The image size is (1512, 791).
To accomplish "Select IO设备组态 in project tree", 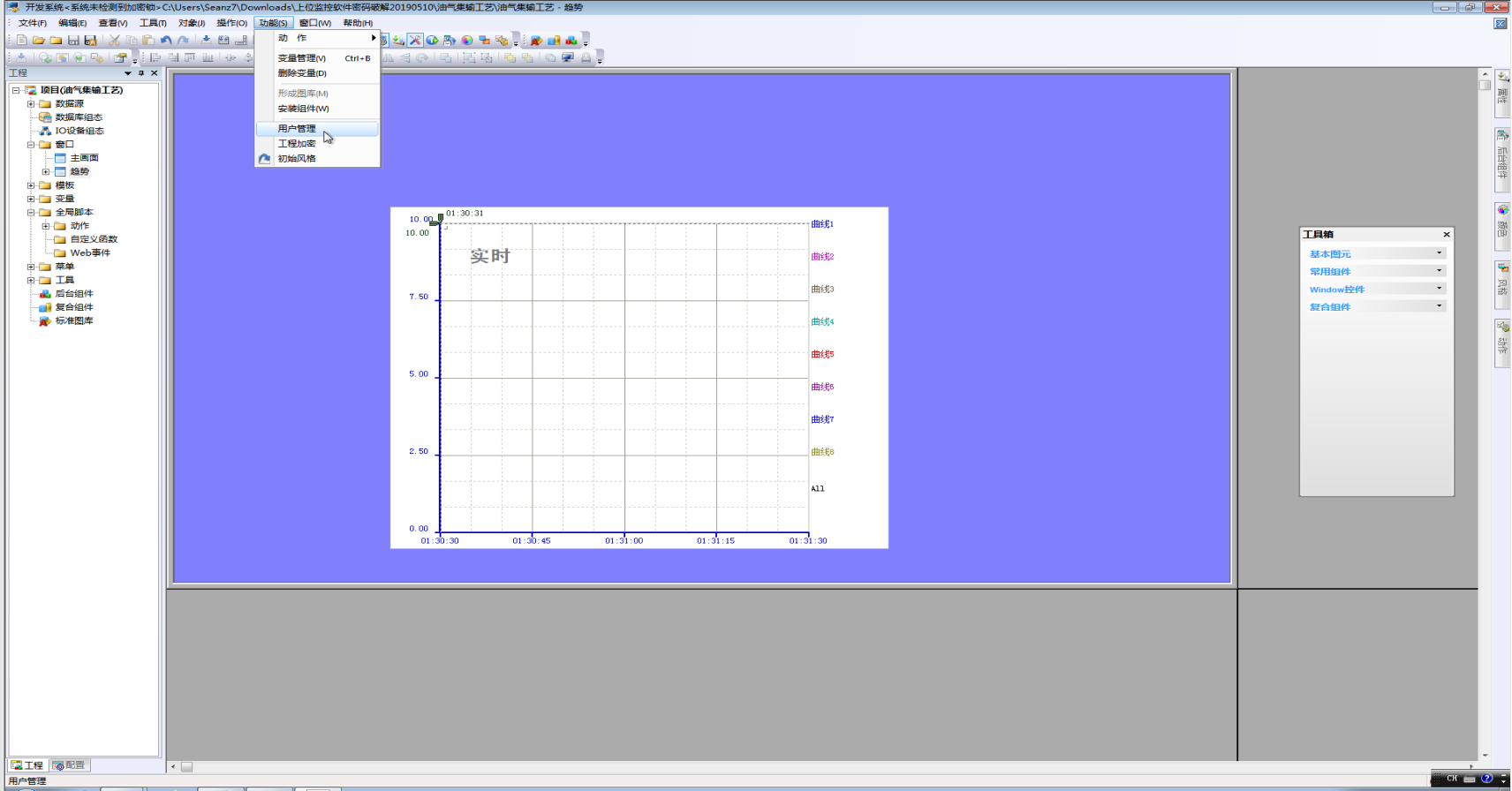I will pos(79,131).
